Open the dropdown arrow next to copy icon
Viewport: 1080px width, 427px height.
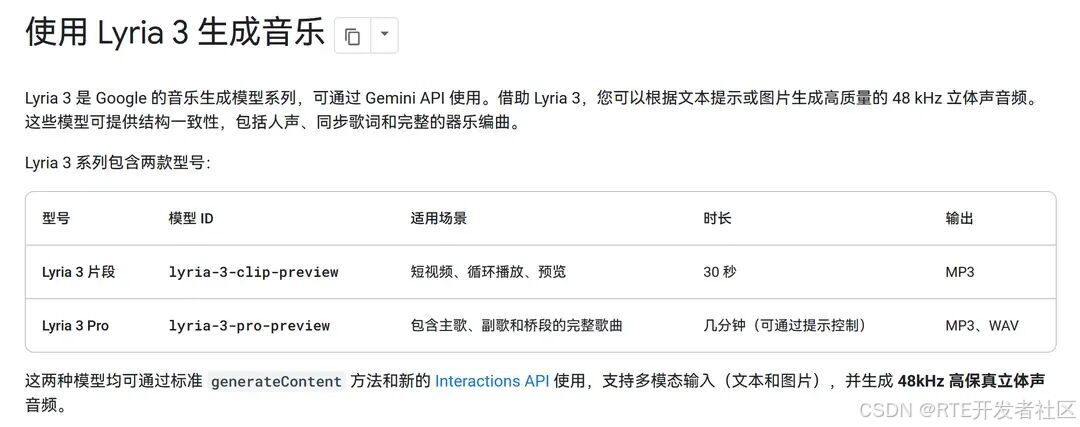point(384,36)
